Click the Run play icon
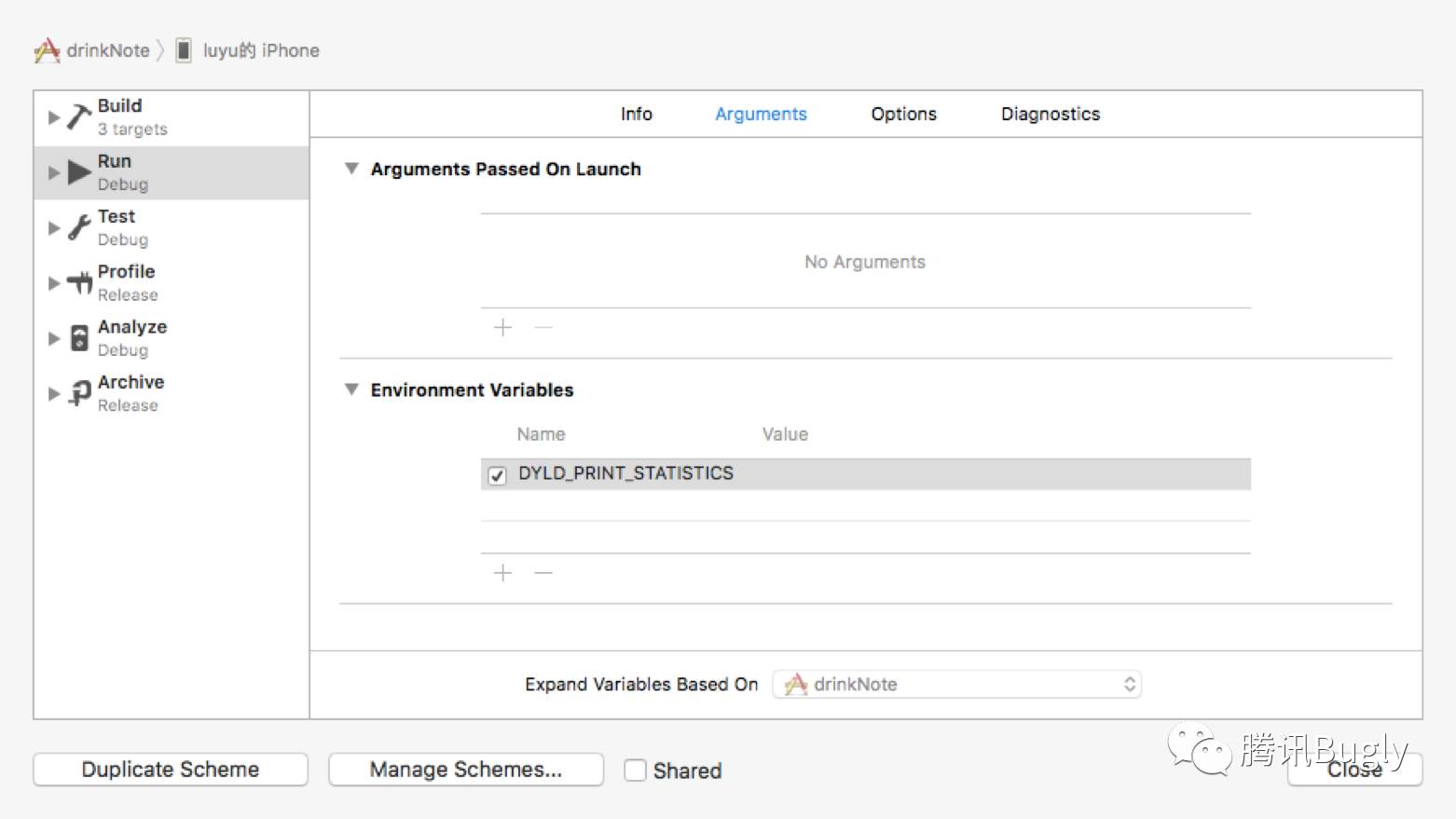Screen dimensions: 1456x819 click(79, 172)
